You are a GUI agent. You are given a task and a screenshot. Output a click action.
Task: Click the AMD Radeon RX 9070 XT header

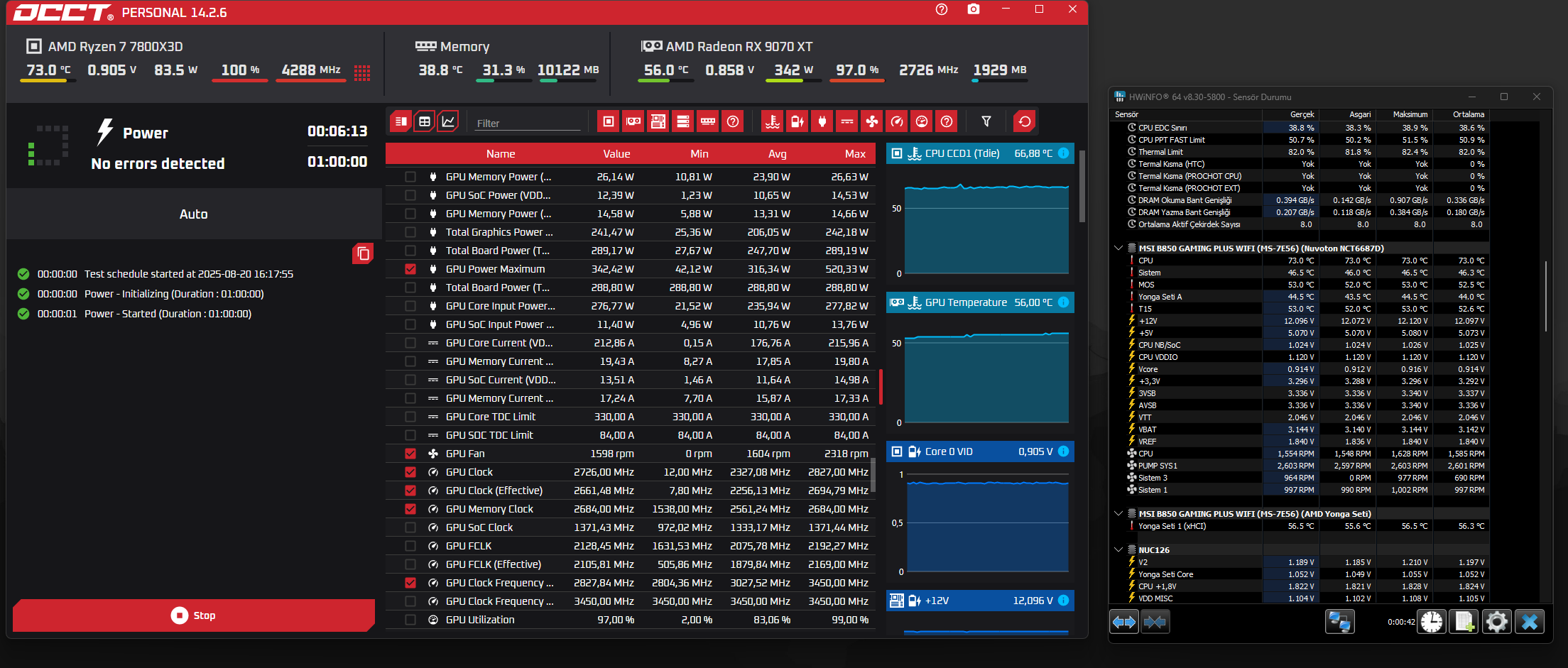tap(726, 47)
